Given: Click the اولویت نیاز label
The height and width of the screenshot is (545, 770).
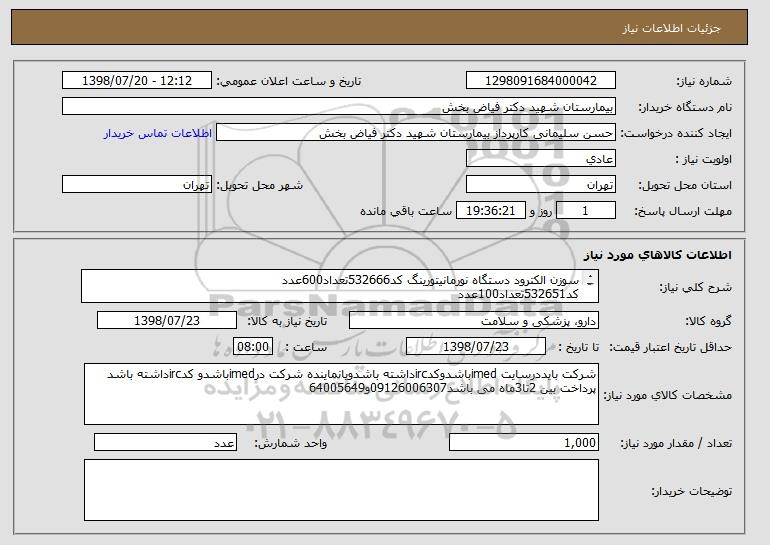Looking at the screenshot, I should point(703,160).
